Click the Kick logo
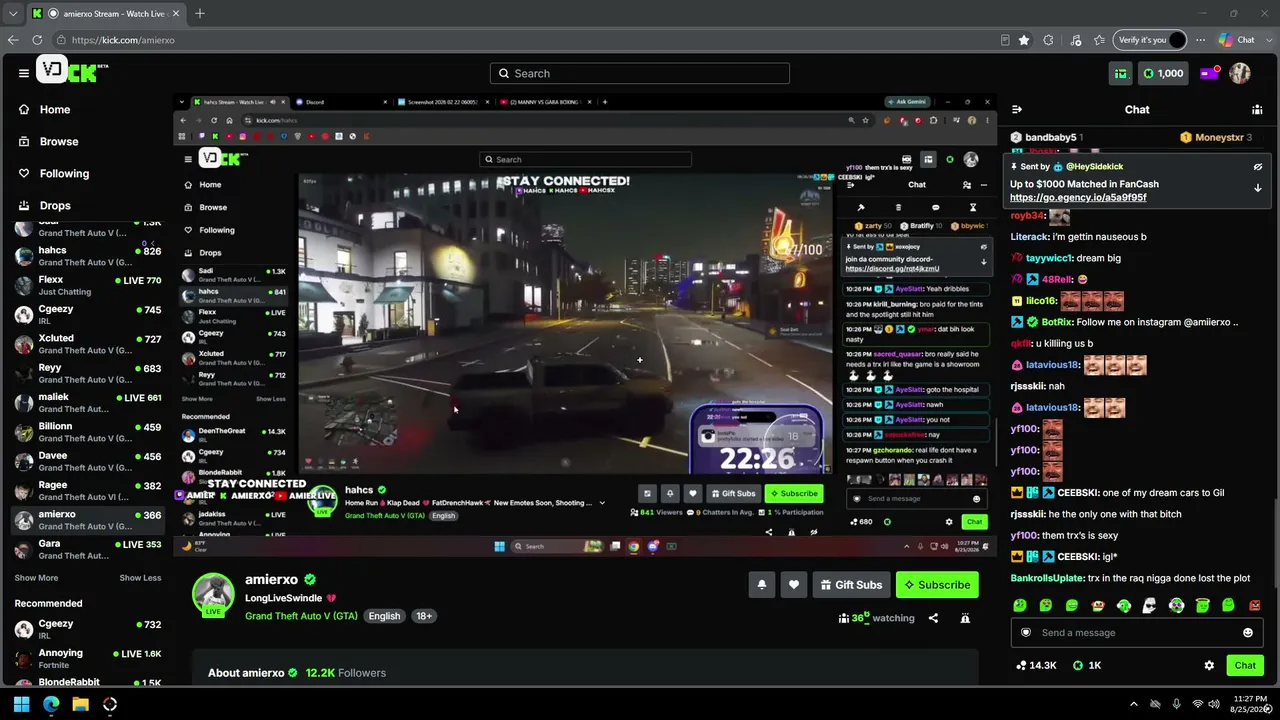 (x=72, y=71)
